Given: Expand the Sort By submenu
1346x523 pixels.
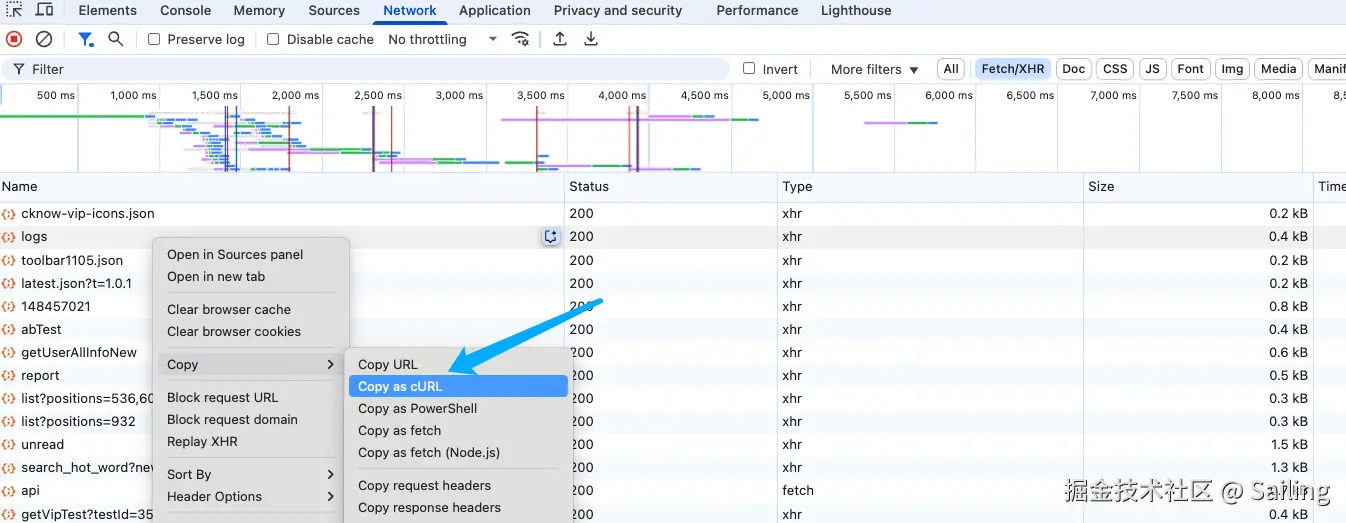Looking at the screenshot, I should pos(250,474).
